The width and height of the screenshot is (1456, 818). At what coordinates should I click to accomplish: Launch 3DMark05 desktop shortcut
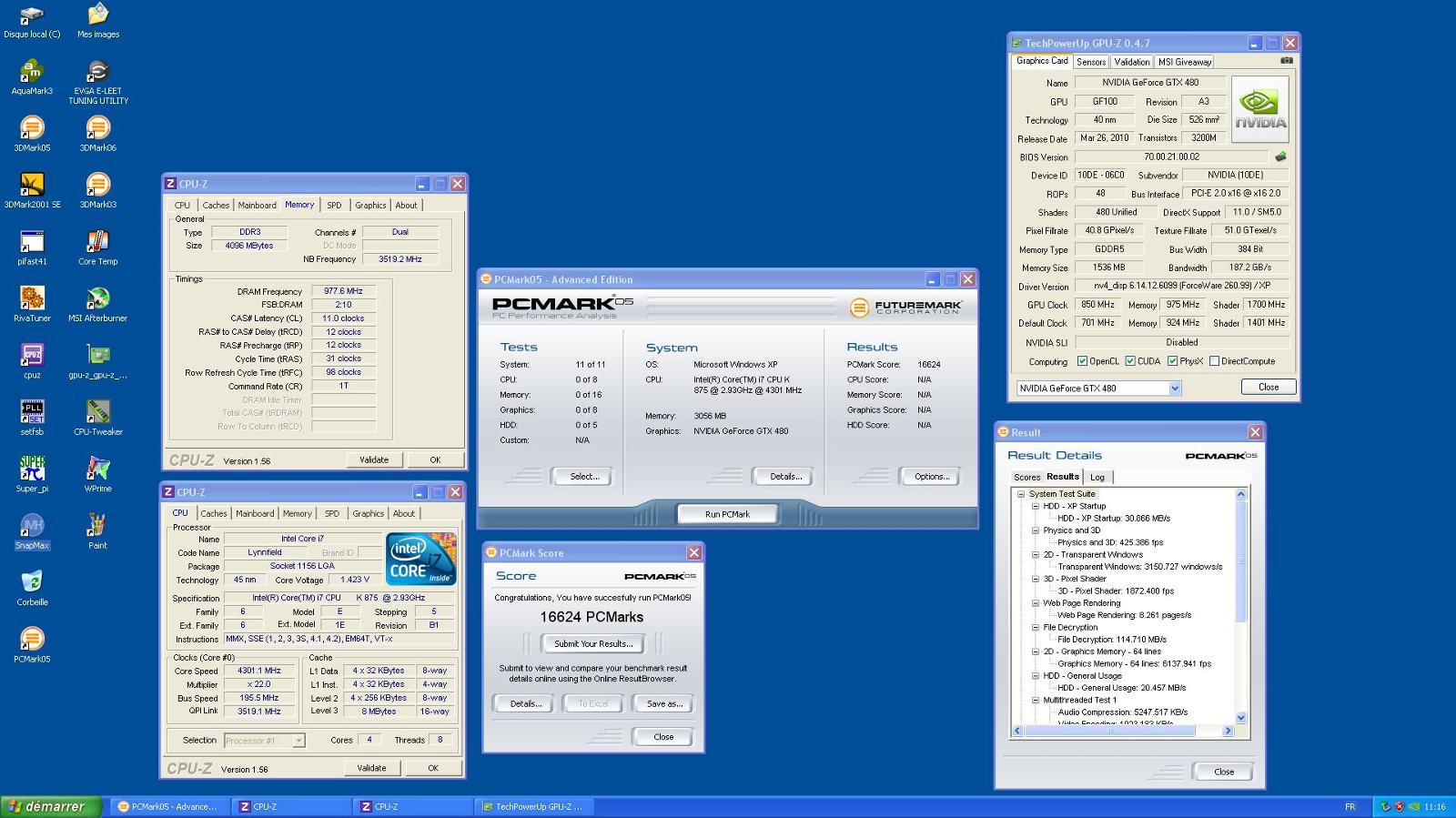point(32,135)
